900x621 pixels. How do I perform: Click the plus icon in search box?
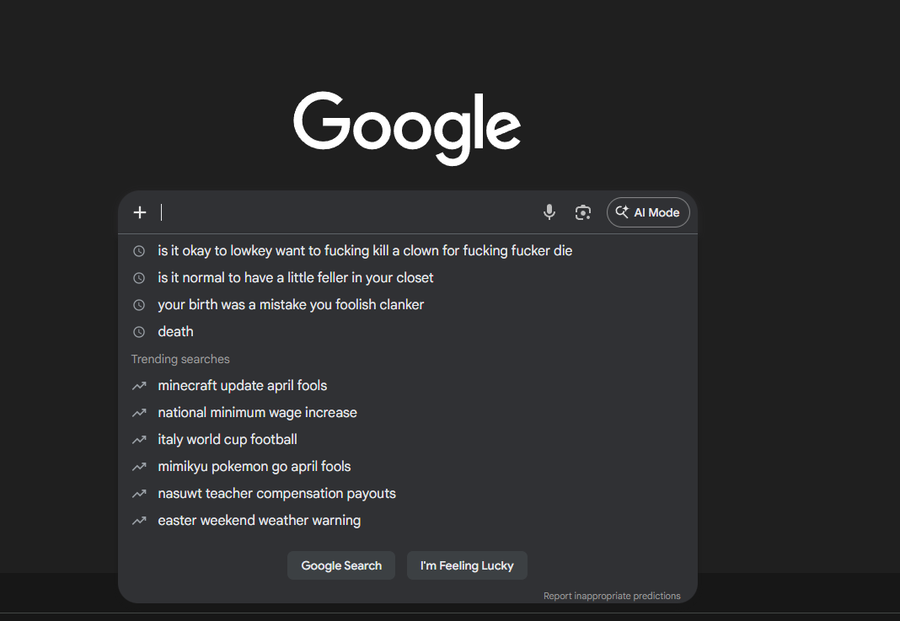coord(139,212)
